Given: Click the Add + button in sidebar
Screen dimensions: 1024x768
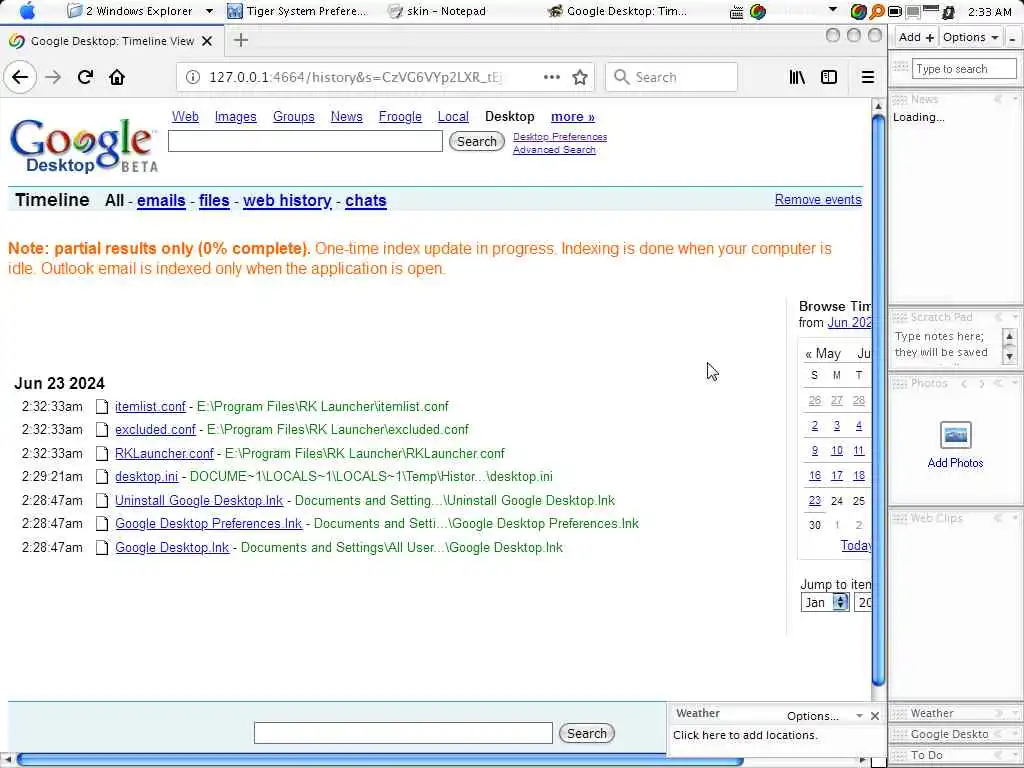Looking at the screenshot, I should (916, 37).
